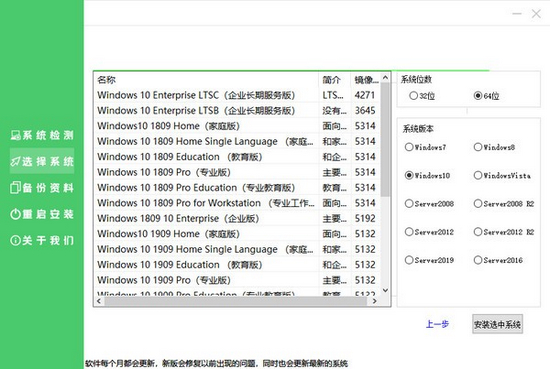Select Windows 10 1809 Home Single Language row

click(x=237, y=141)
